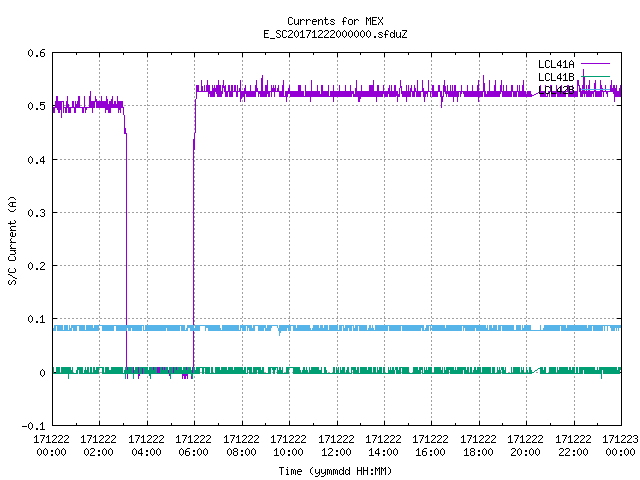Click the x-axis tick '171222 22:00'
The height and width of the screenshot is (480, 640).
tap(573, 445)
